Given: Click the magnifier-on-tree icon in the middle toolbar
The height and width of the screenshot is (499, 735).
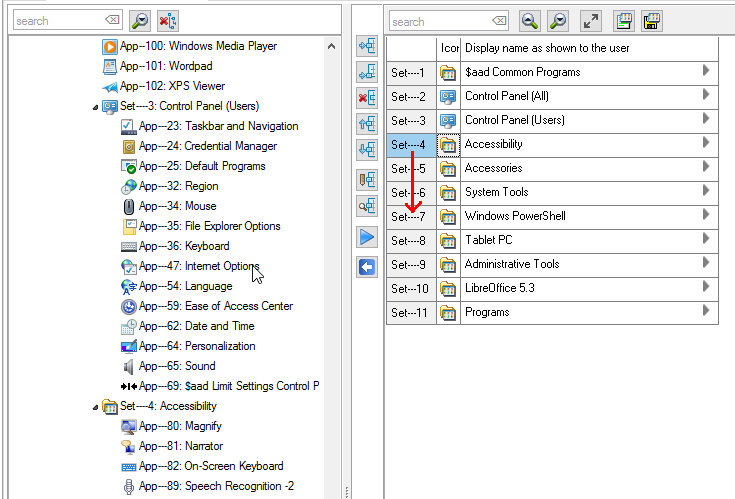Looking at the screenshot, I should [x=367, y=206].
